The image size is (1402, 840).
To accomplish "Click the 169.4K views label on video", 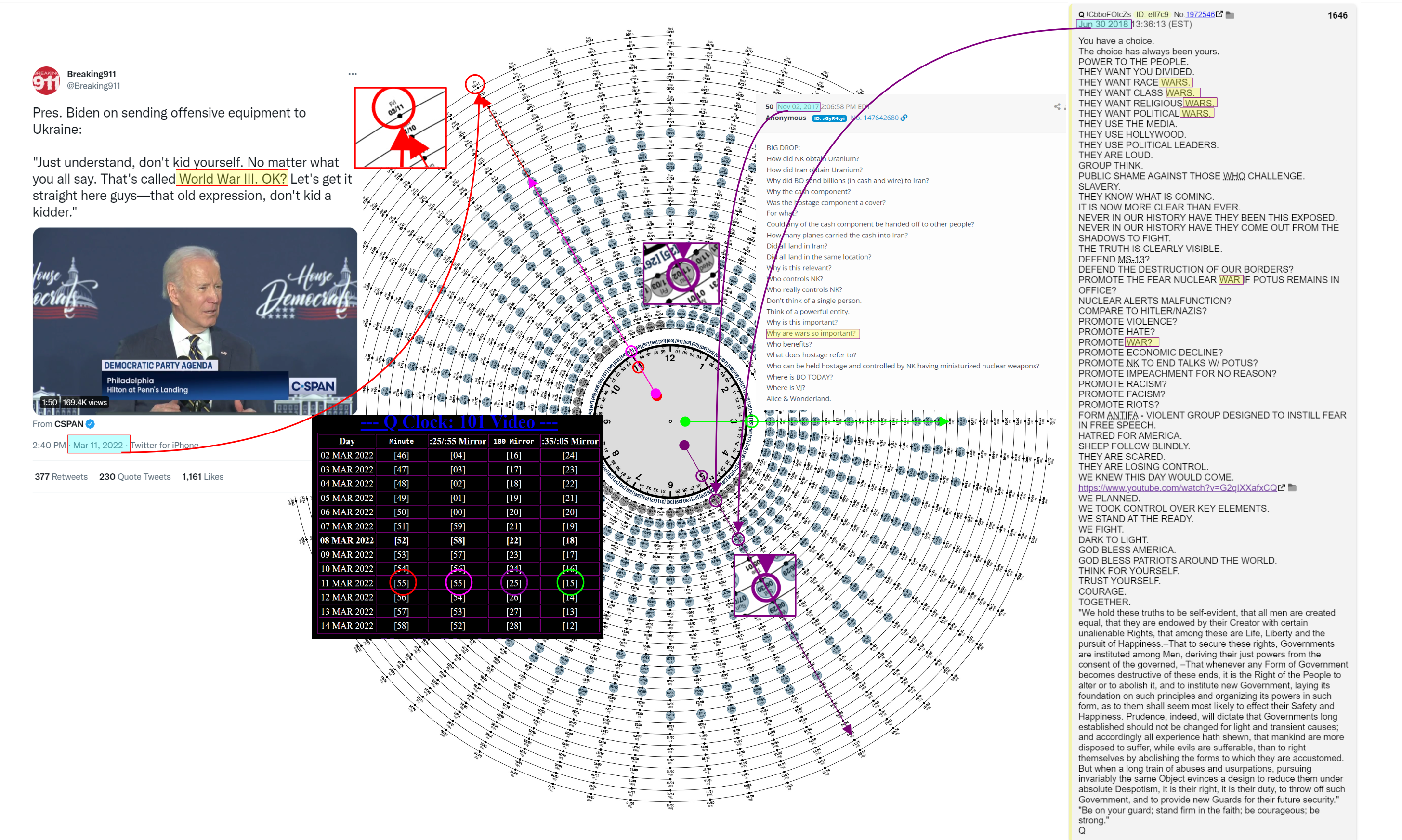I will pyautogui.click(x=85, y=402).
